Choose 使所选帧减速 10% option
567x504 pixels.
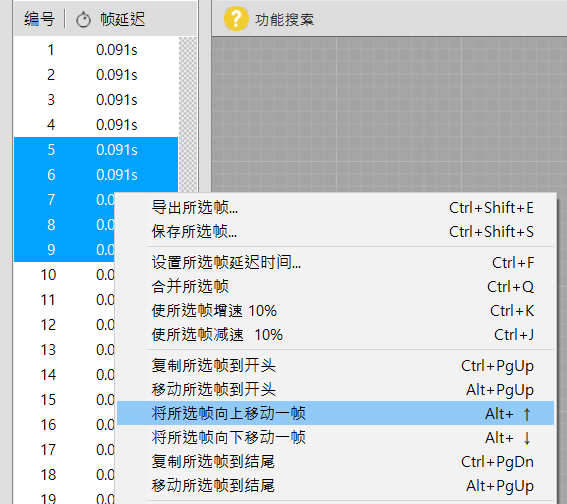[x=335, y=334]
